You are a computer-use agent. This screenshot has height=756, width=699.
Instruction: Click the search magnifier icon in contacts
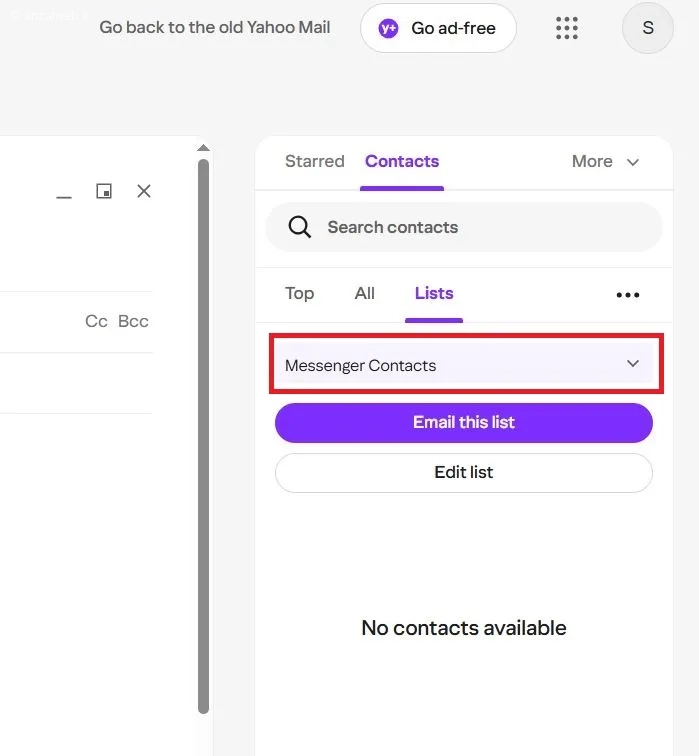[x=300, y=227]
